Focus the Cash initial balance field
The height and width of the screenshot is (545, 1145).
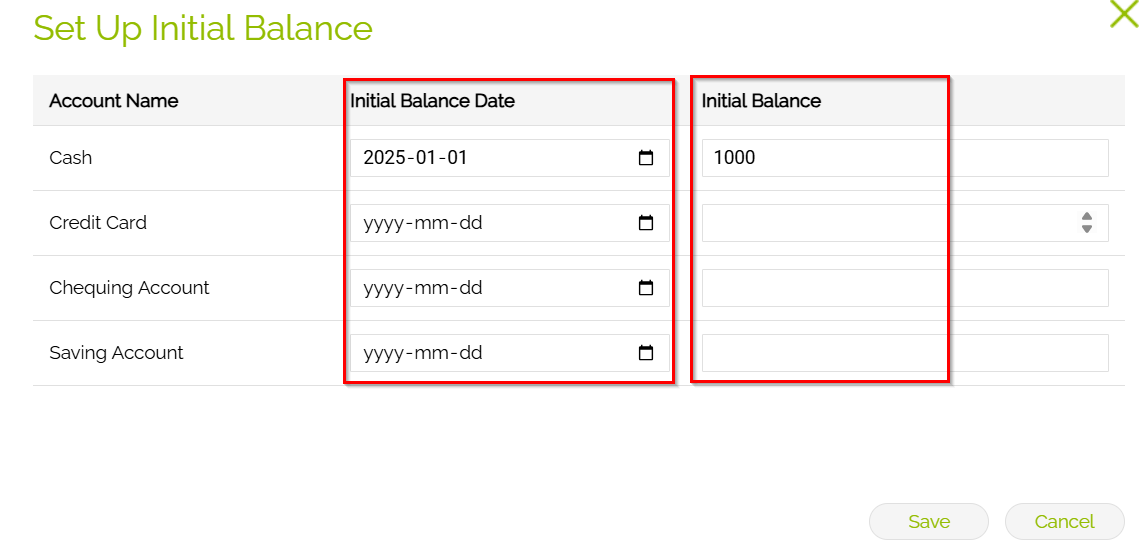[x=904, y=158]
